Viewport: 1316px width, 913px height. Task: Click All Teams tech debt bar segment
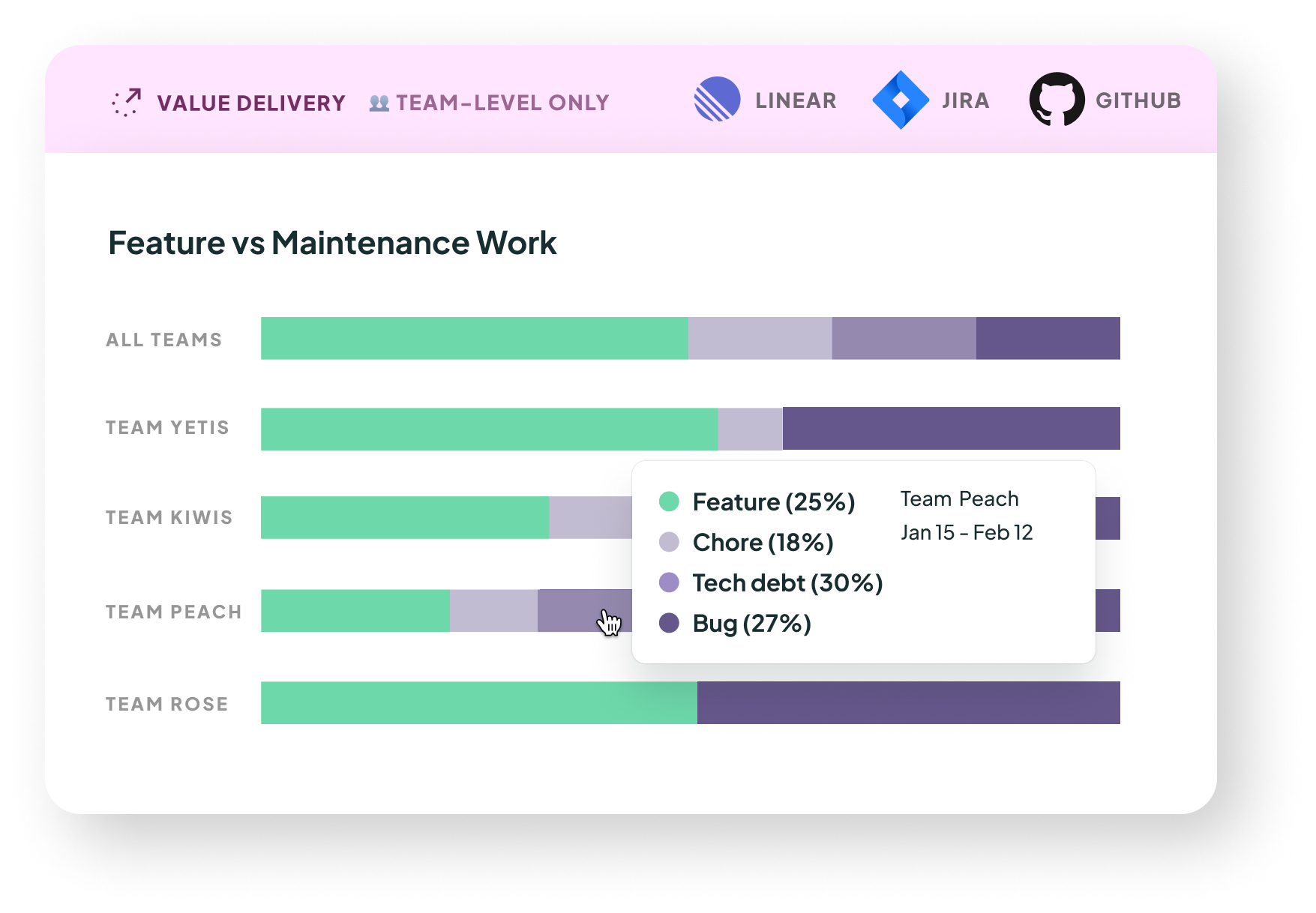(904, 338)
